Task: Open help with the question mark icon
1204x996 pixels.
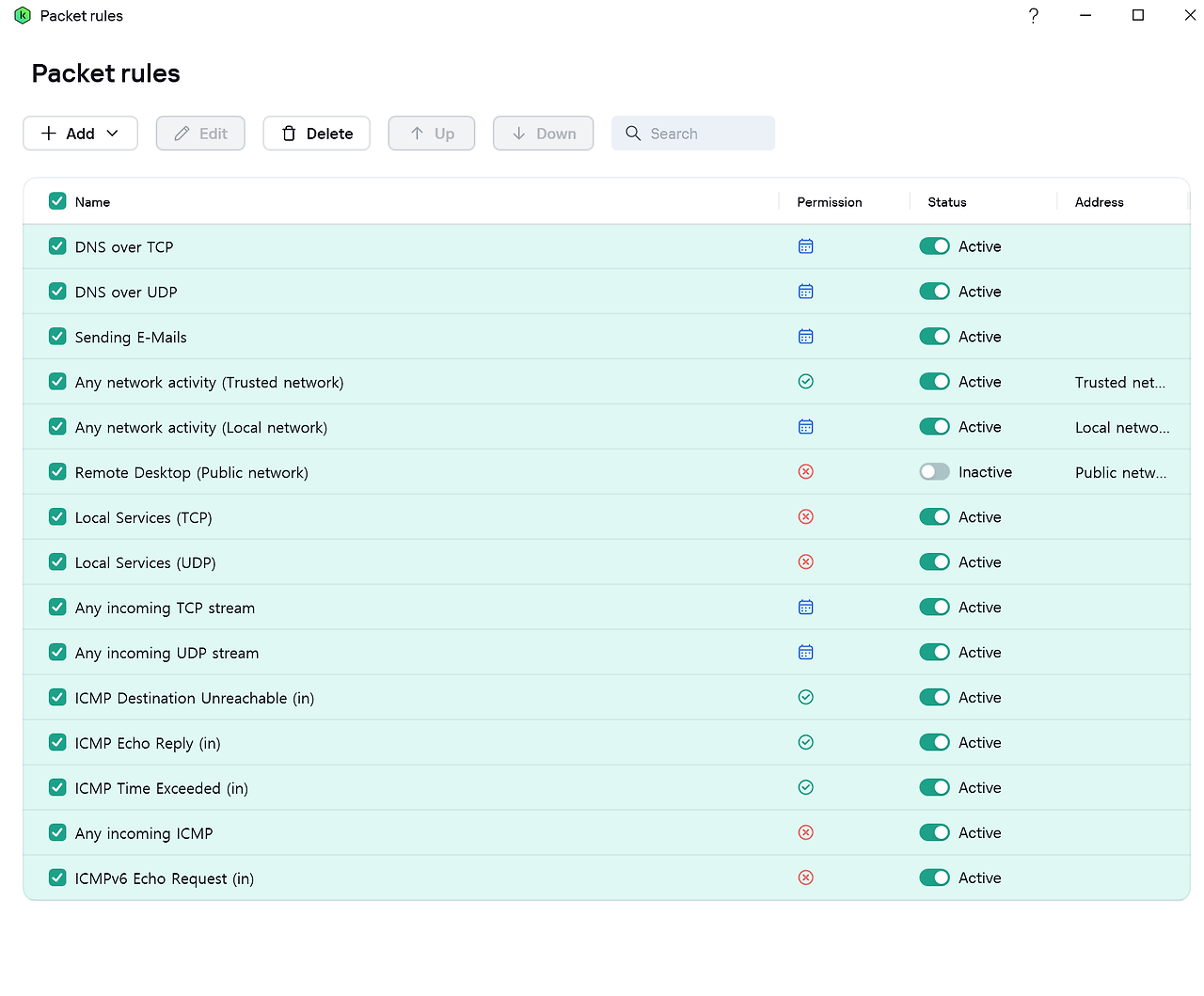Action: [1033, 16]
